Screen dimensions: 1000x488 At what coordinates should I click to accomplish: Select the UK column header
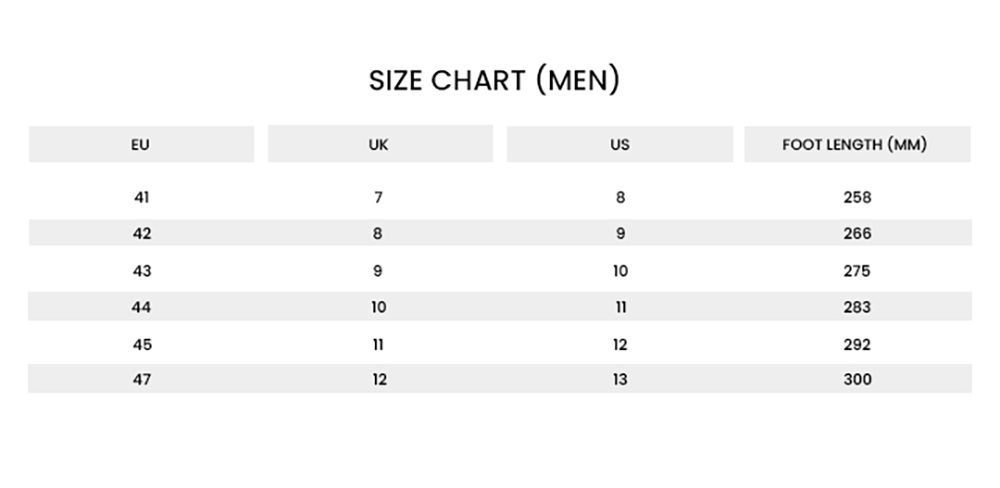[x=380, y=144]
